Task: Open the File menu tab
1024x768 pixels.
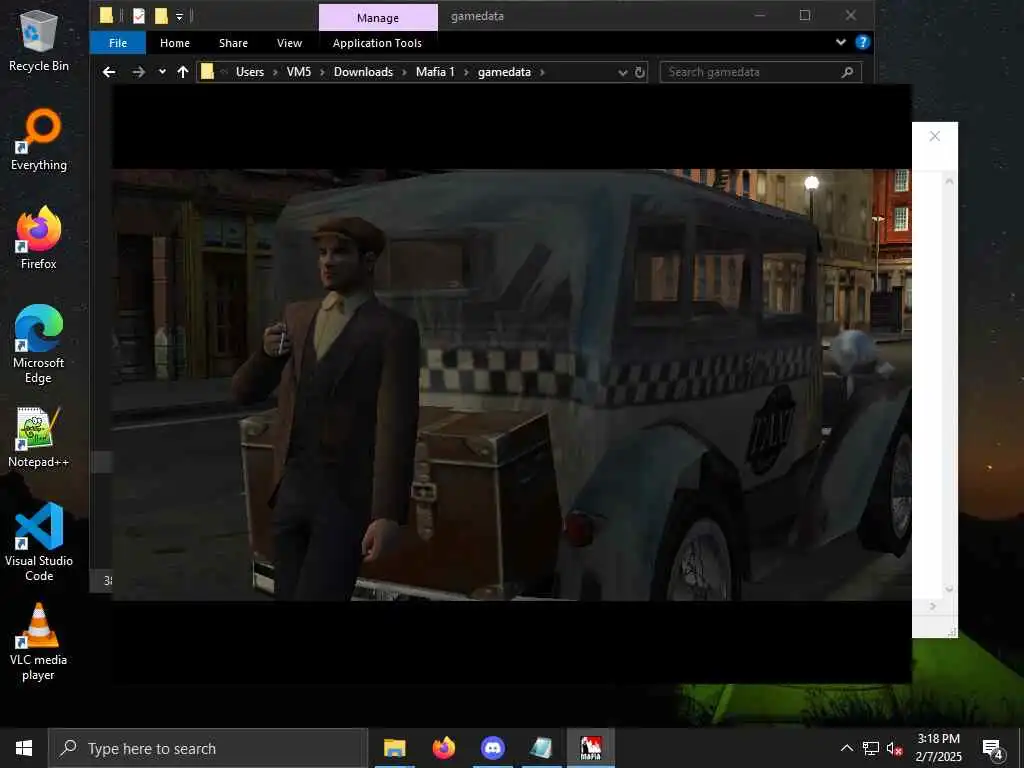Action: click(x=118, y=43)
